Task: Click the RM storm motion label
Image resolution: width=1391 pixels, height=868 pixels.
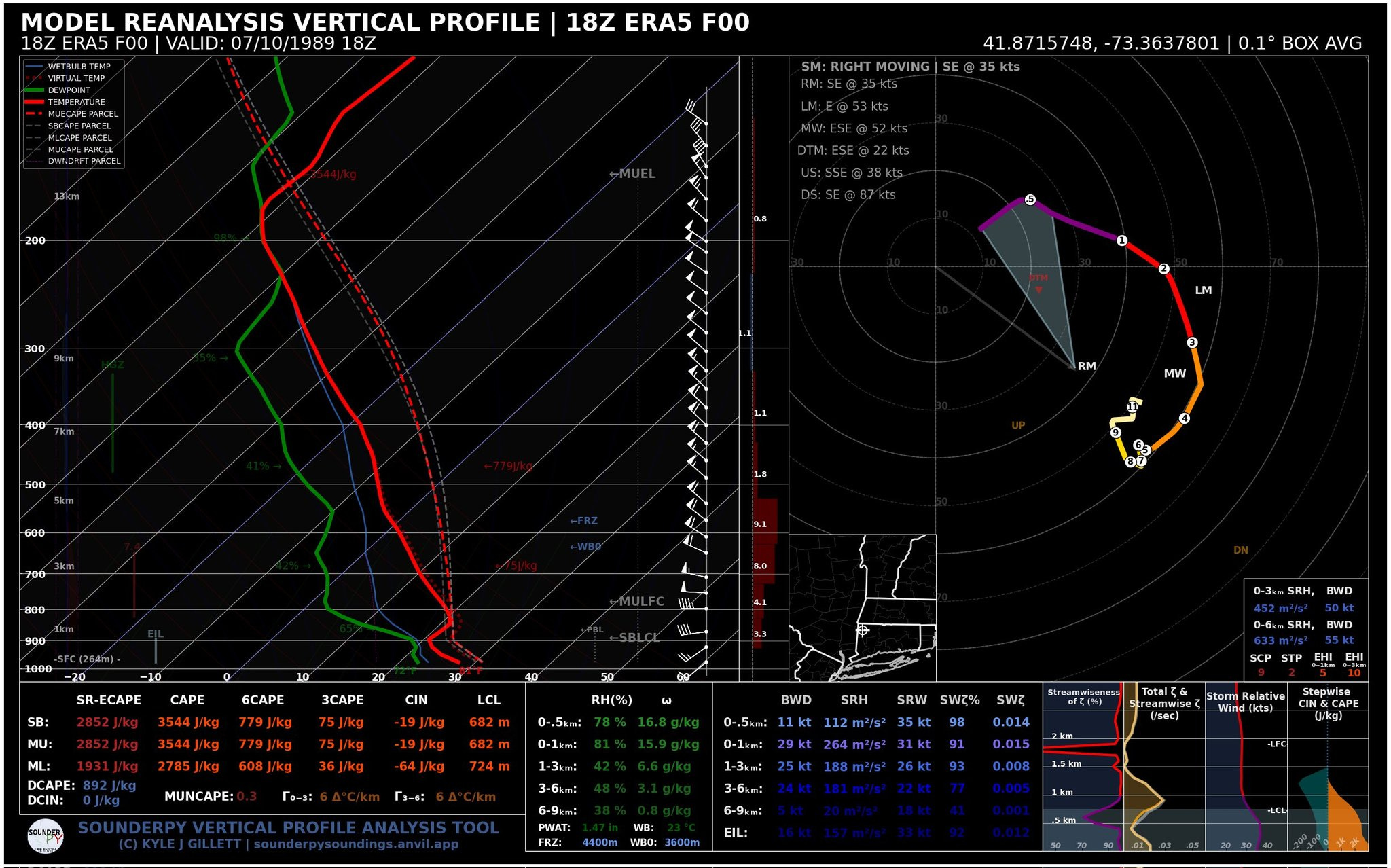Action: 1087,366
